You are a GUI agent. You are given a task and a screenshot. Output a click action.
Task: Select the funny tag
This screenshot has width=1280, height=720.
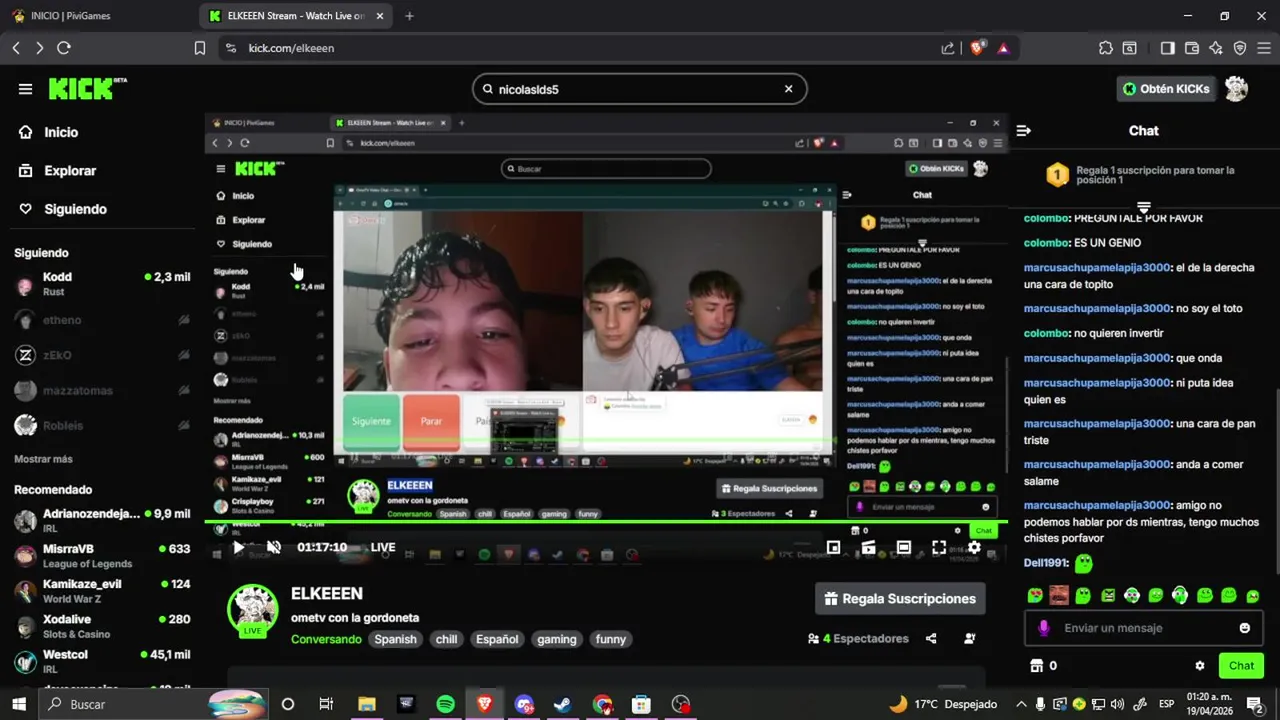coord(611,639)
